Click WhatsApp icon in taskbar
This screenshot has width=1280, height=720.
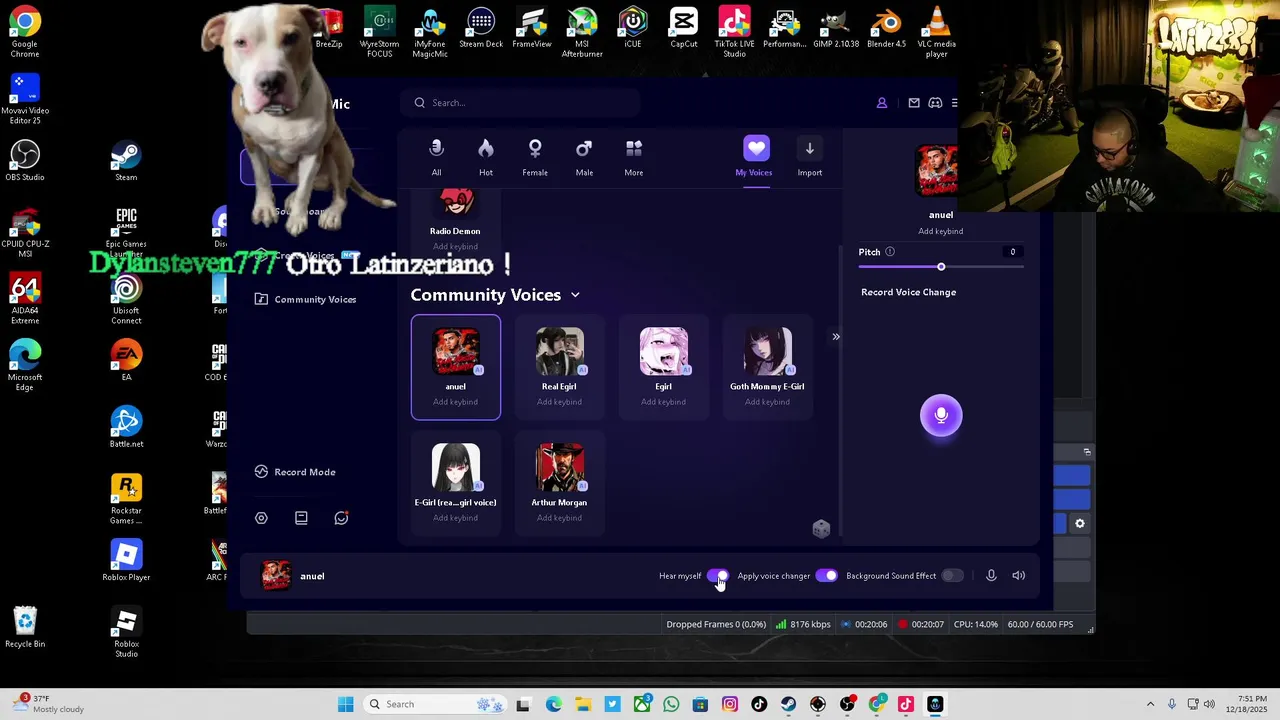(x=671, y=704)
